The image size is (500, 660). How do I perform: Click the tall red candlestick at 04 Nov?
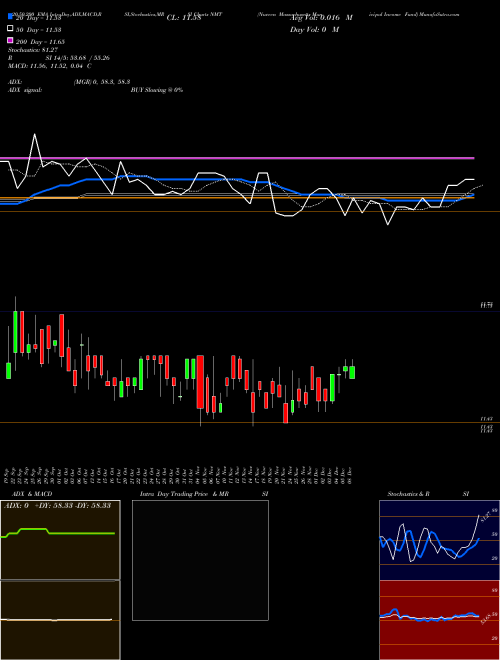coord(200,382)
